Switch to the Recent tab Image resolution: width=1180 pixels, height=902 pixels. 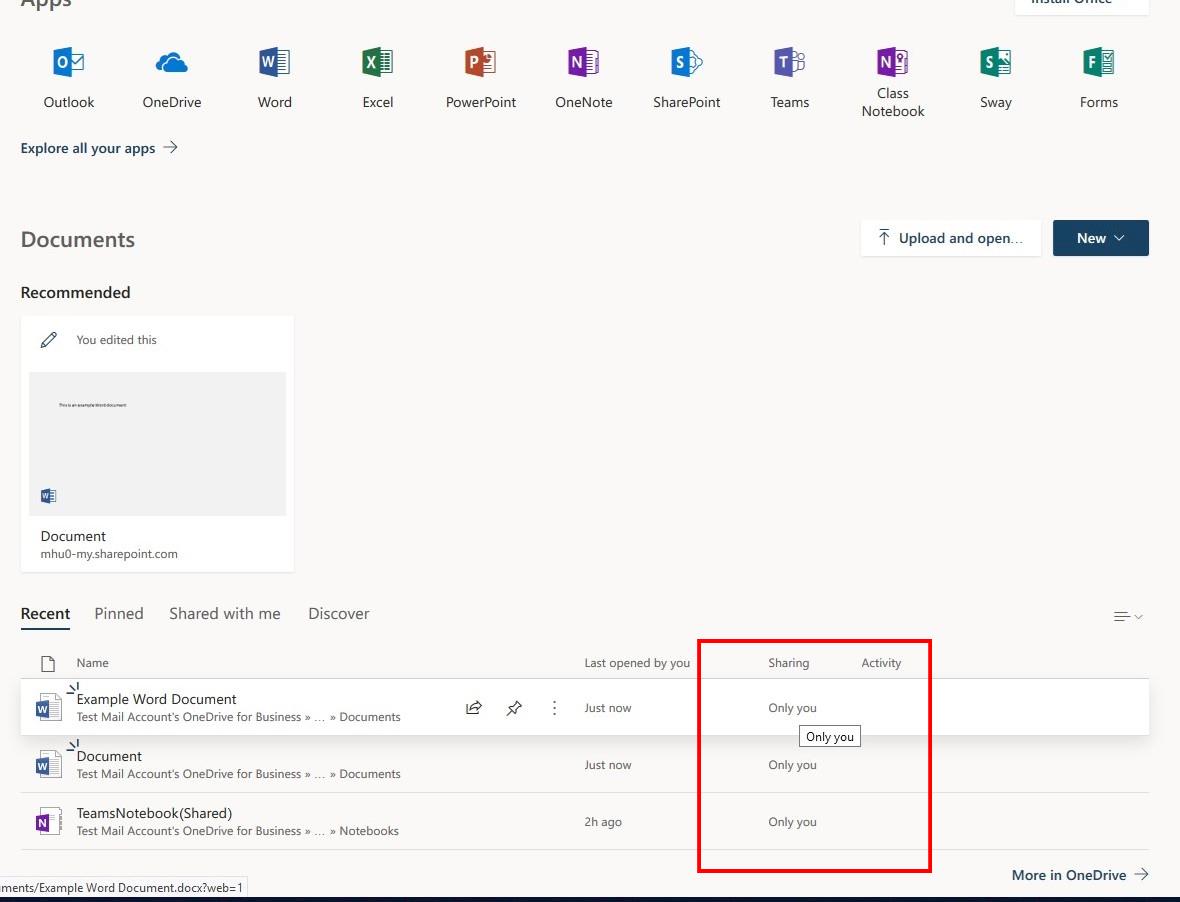pos(45,614)
